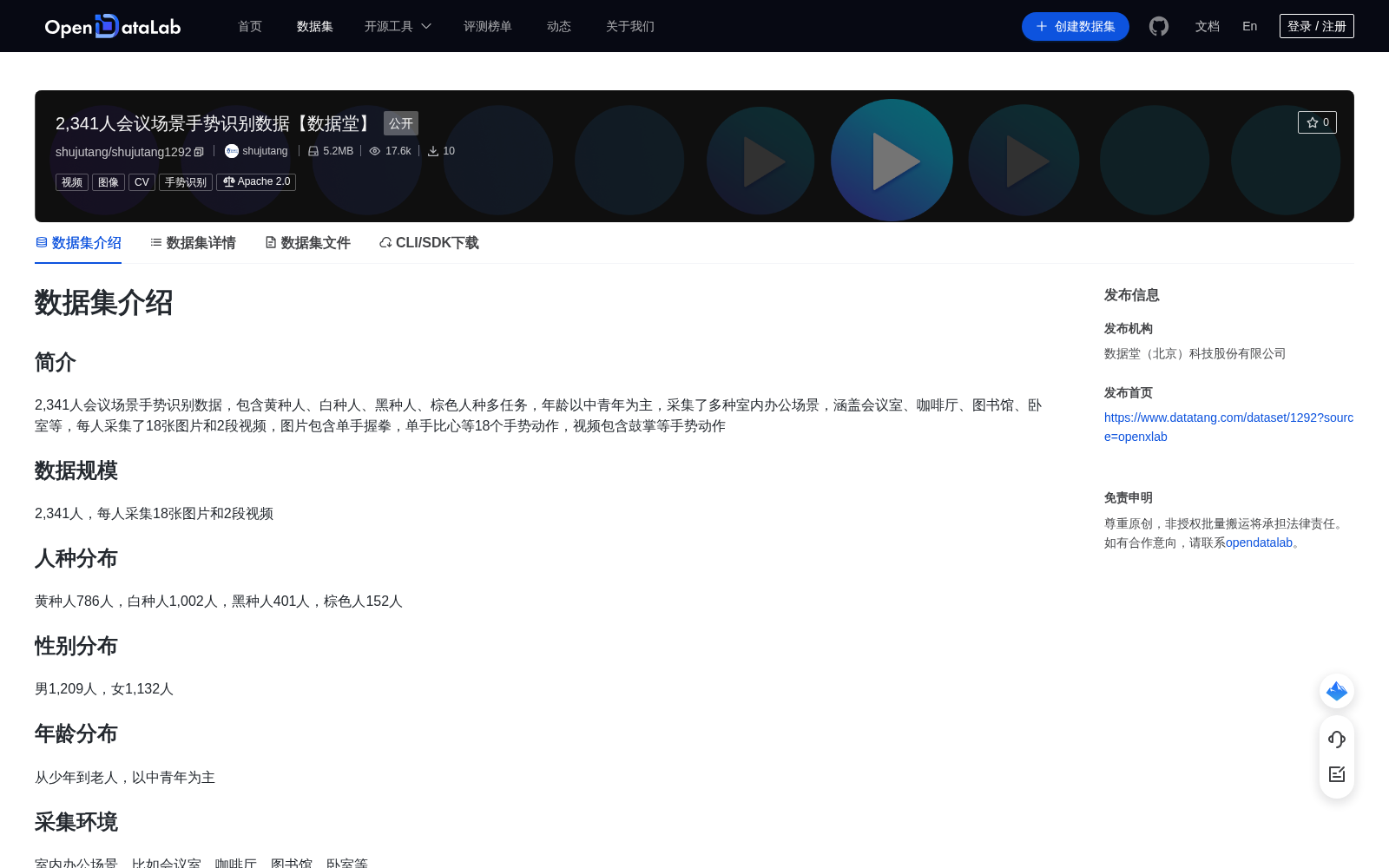Click the 发布机构 company name text
This screenshot has width=1389, height=868.
(x=1195, y=354)
